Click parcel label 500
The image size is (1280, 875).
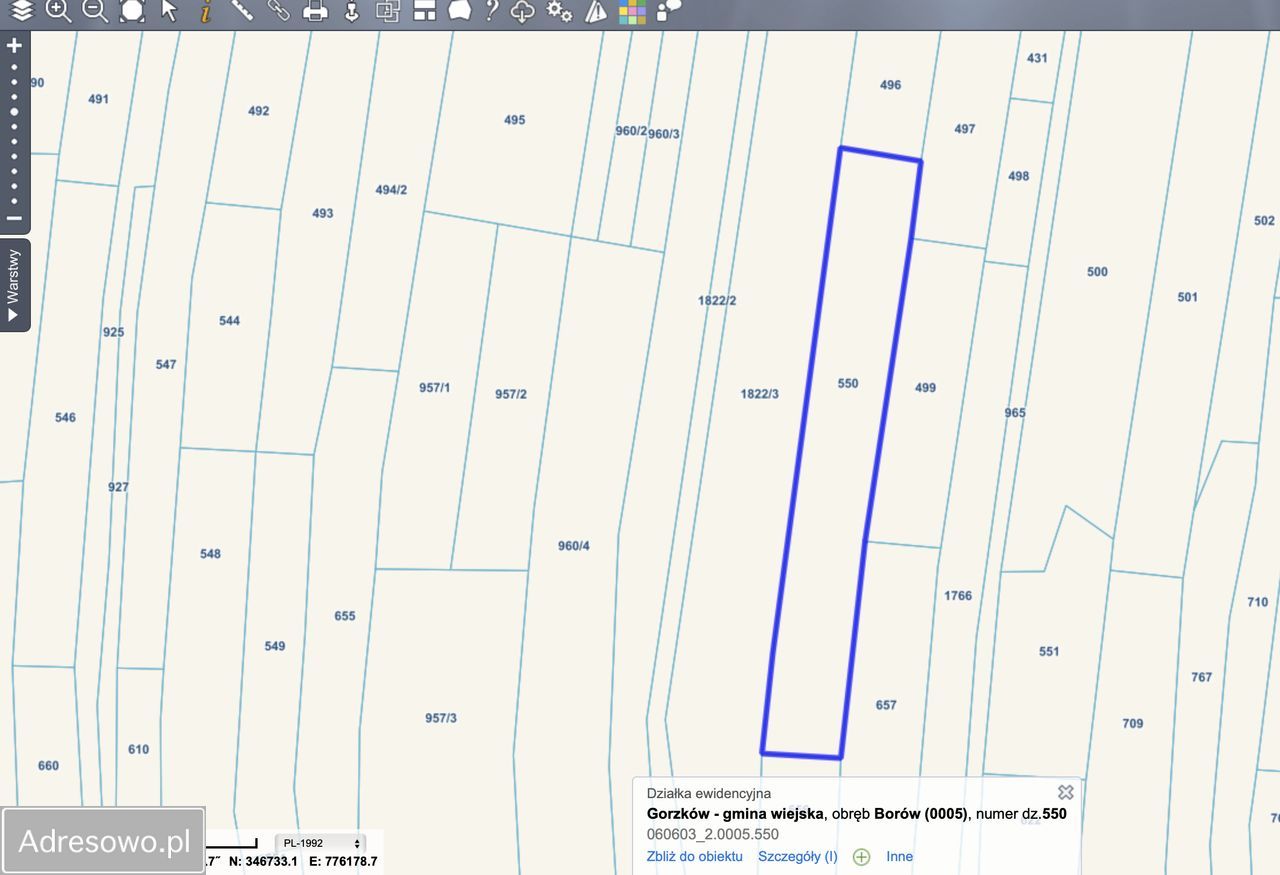[x=1097, y=272]
